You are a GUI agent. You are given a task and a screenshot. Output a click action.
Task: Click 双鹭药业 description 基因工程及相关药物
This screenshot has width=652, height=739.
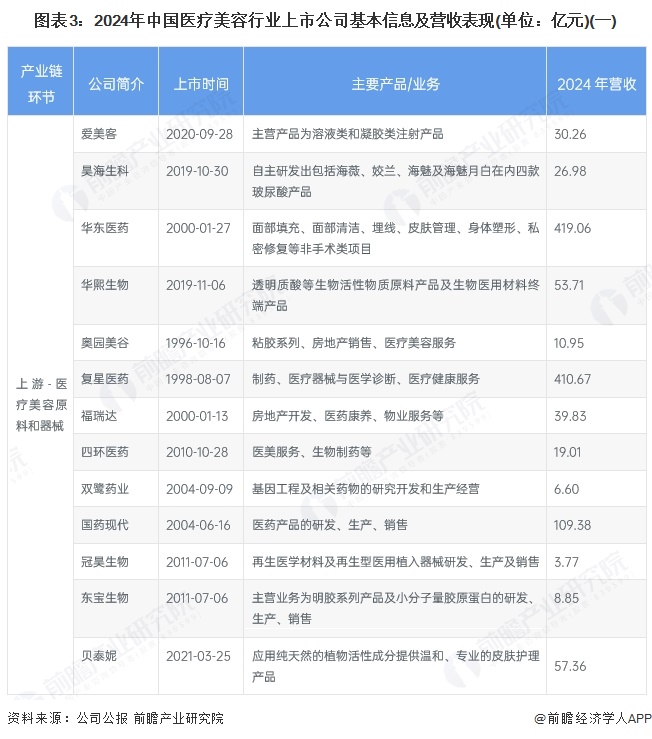(x=365, y=489)
